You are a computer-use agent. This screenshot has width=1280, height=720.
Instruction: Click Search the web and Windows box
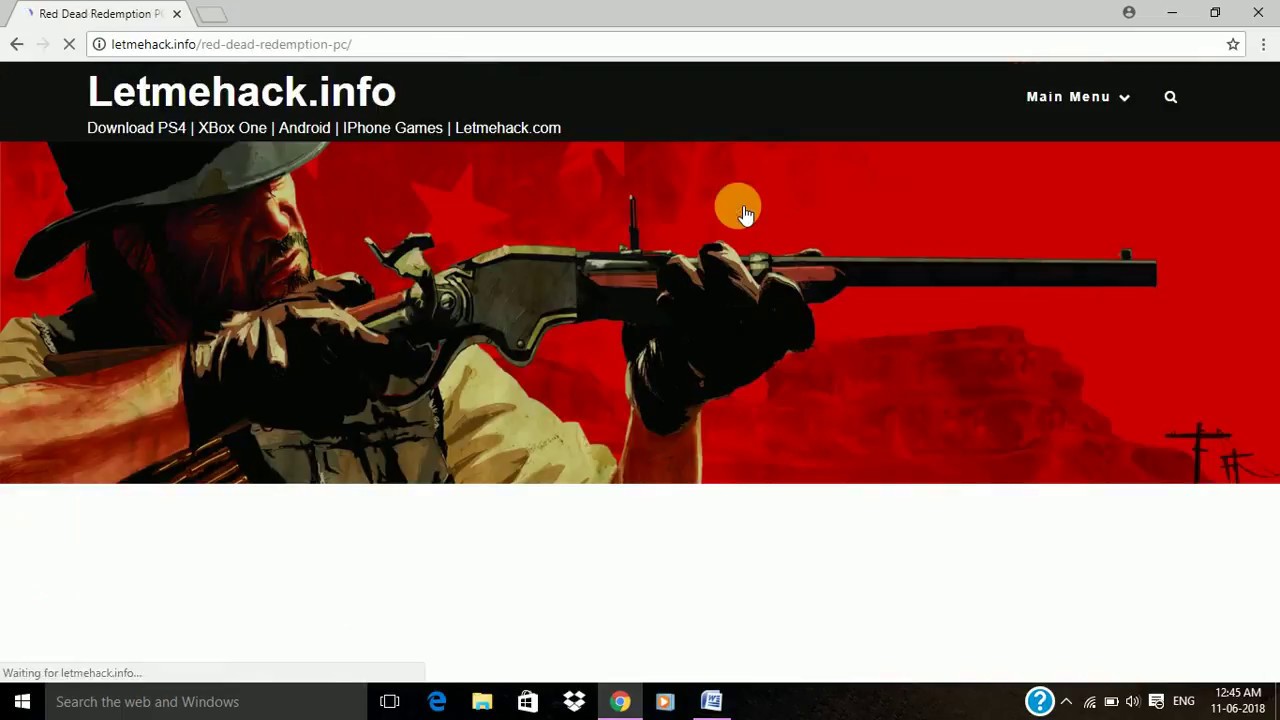(x=205, y=701)
